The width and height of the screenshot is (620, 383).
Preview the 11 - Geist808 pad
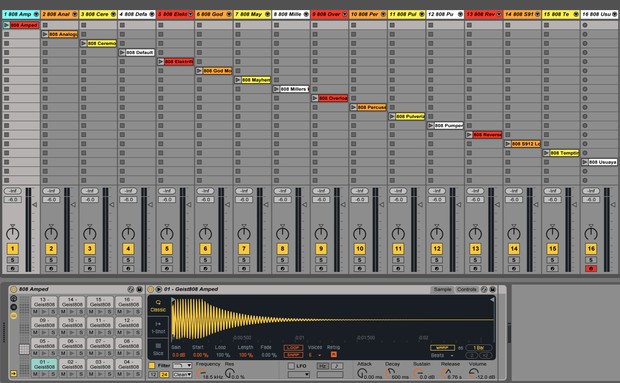click(x=100, y=333)
